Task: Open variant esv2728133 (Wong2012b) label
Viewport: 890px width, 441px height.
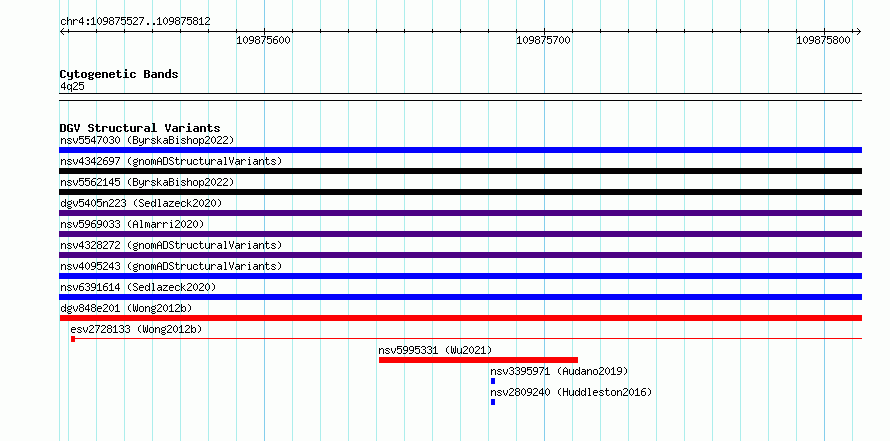Action: (x=136, y=329)
